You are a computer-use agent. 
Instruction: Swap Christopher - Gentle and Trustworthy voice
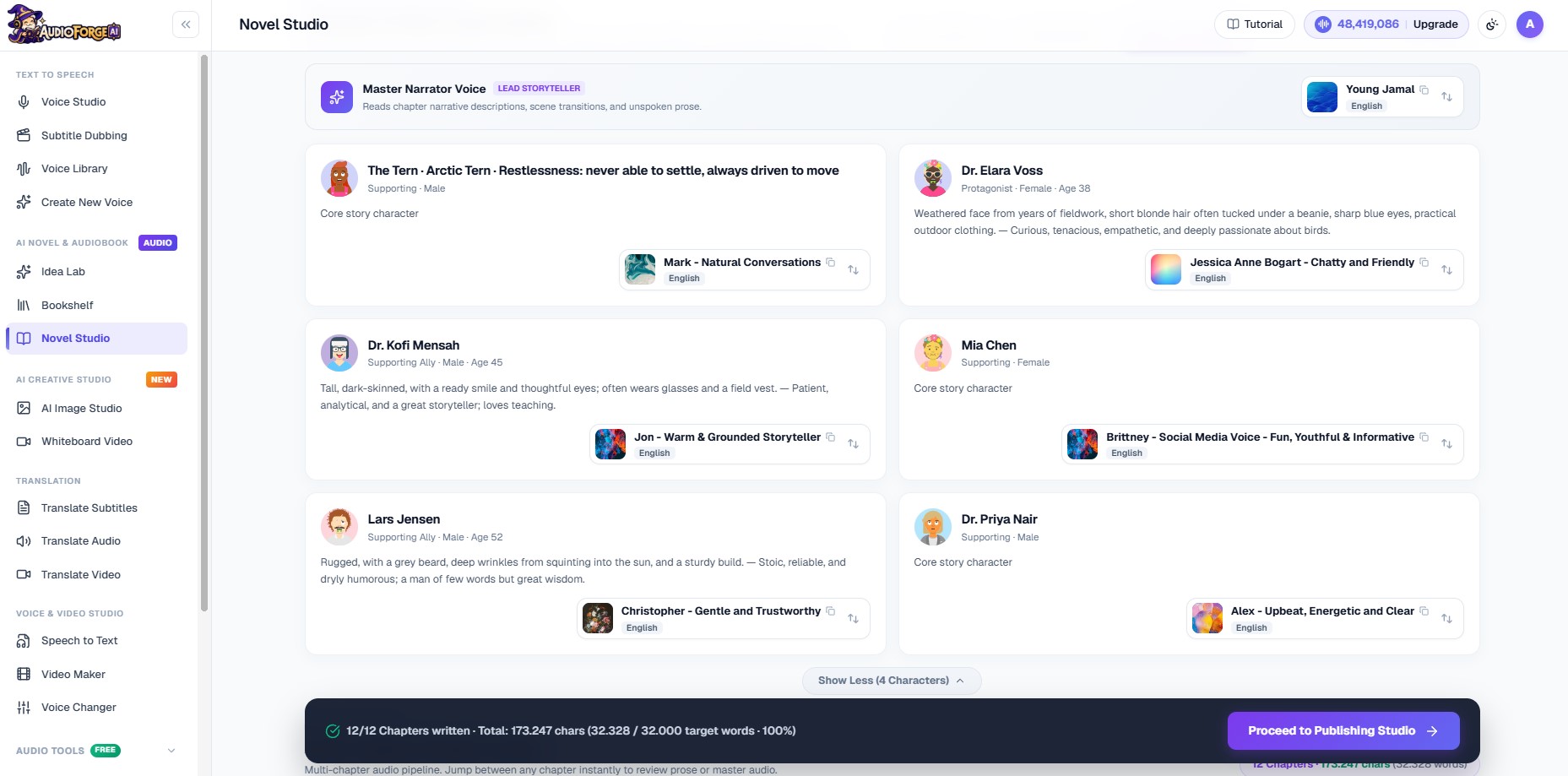[853, 619]
